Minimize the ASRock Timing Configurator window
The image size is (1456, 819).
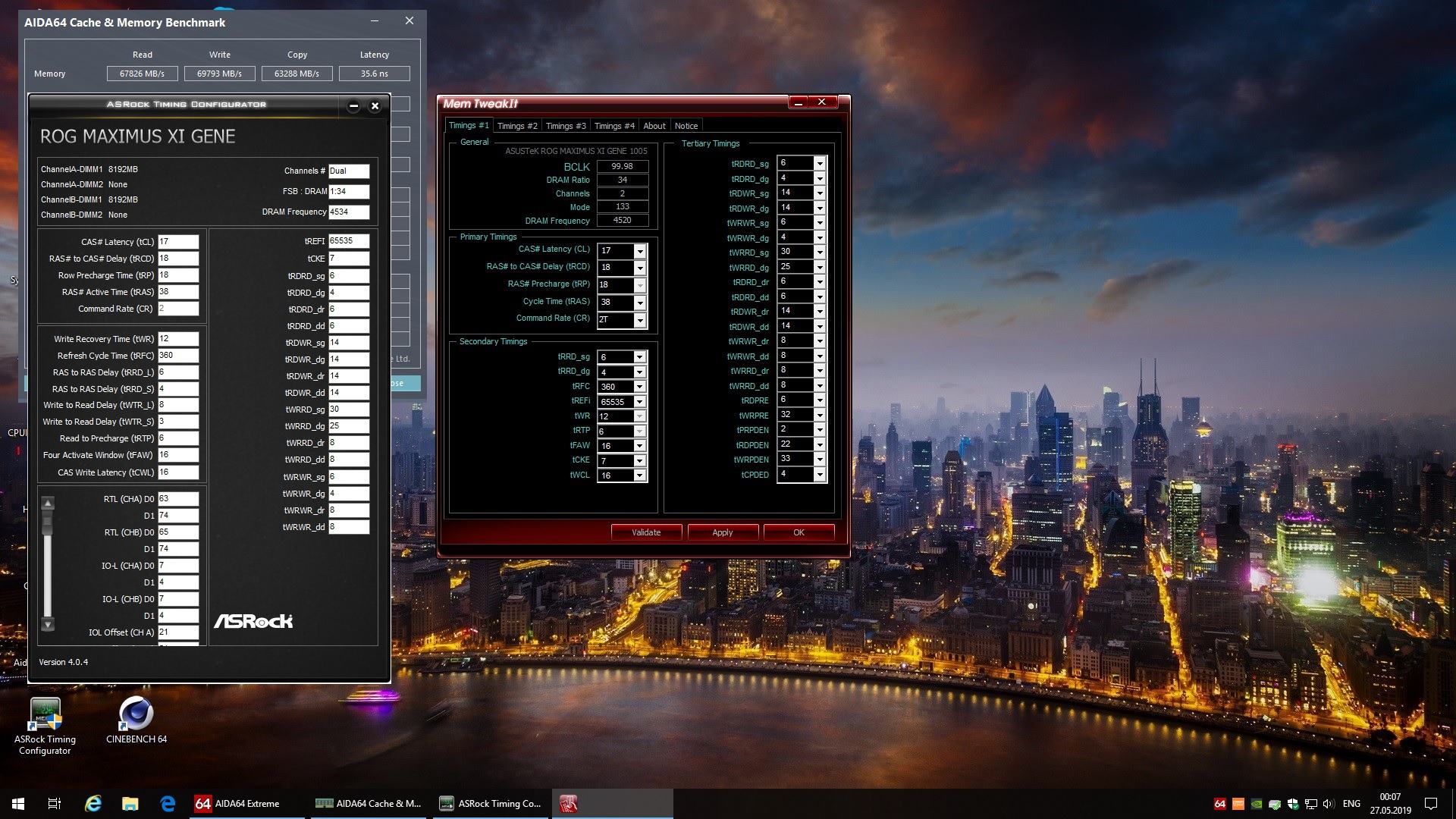[353, 106]
